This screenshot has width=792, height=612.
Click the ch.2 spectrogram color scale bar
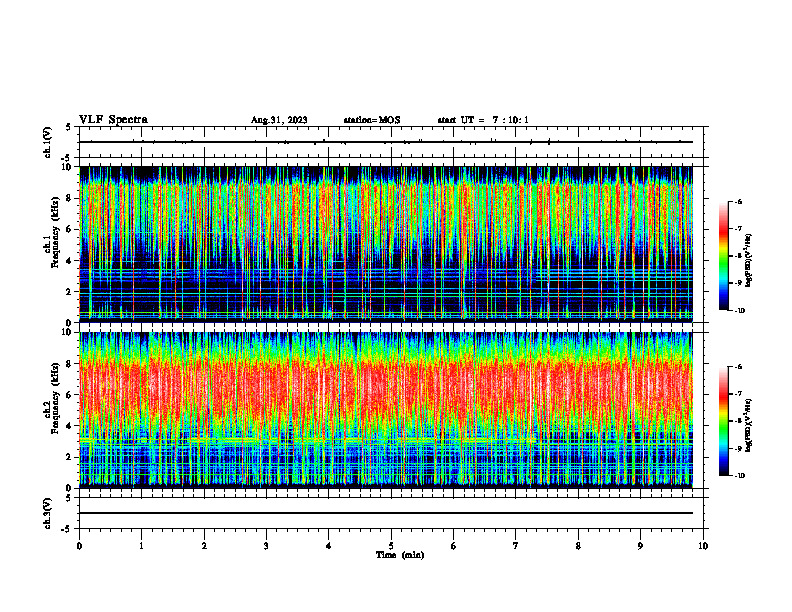click(724, 421)
